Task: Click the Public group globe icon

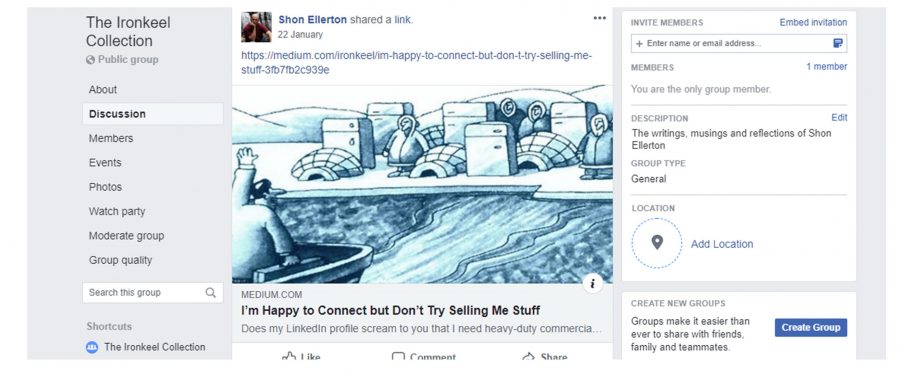Action: tap(90, 60)
